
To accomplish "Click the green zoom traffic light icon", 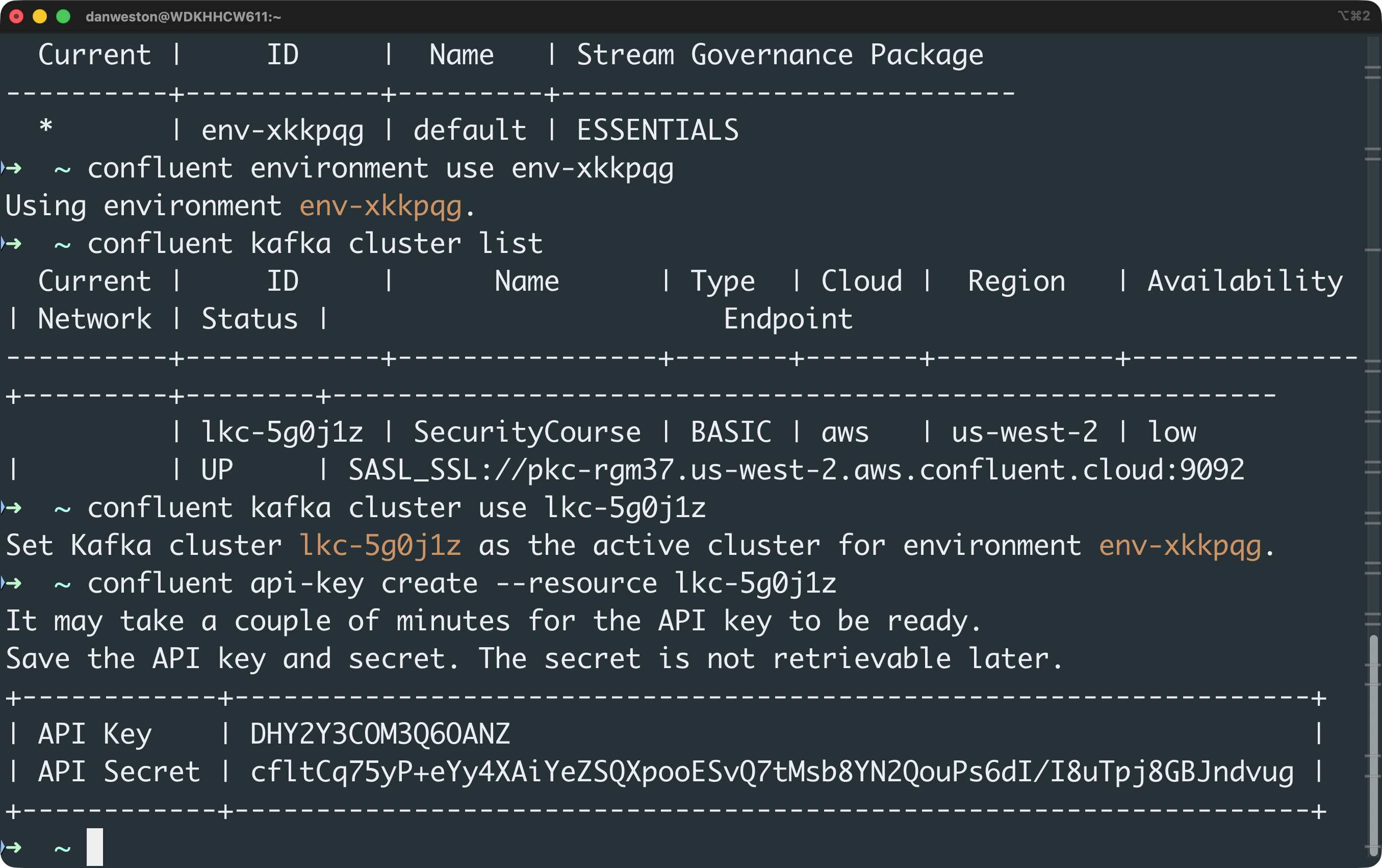I will (62, 17).
